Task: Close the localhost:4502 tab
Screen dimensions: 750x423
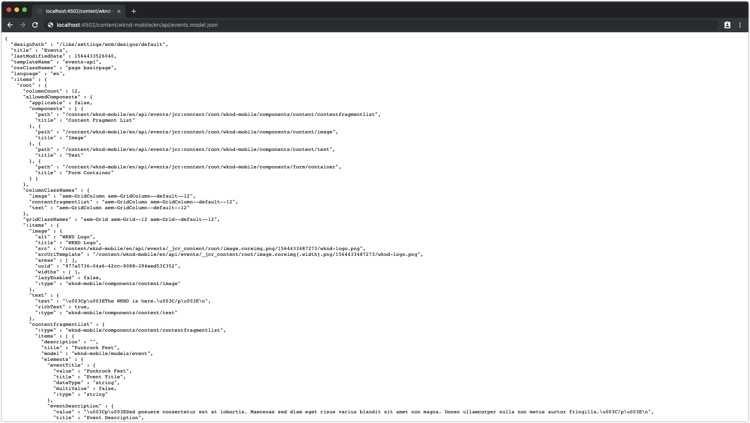Action: click(x=119, y=11)
